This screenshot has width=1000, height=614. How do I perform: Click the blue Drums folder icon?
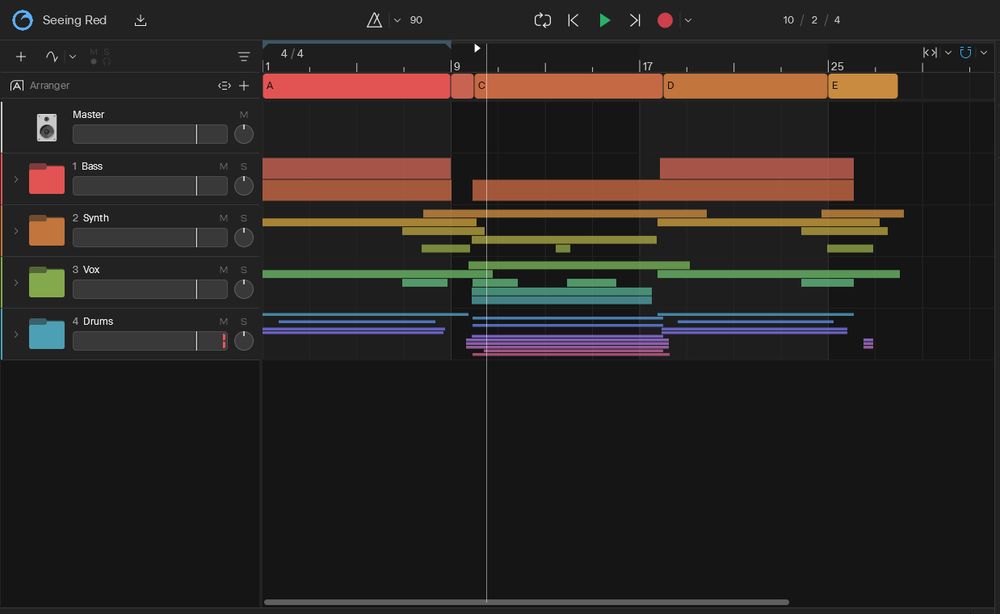coord(47,333)
